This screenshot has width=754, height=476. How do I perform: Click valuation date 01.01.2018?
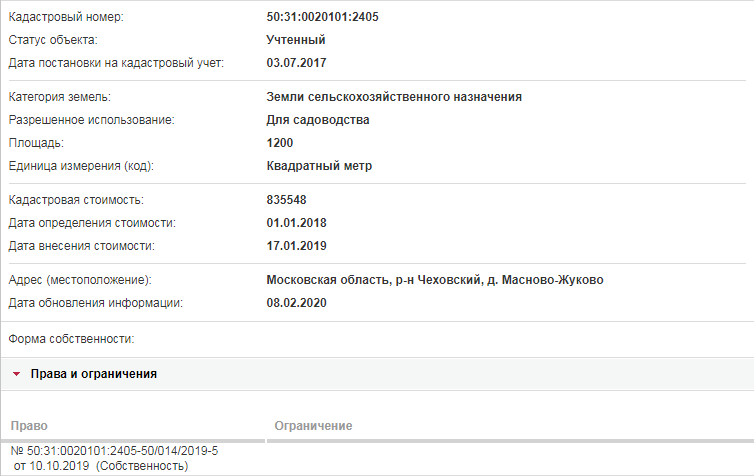[296, 223]
